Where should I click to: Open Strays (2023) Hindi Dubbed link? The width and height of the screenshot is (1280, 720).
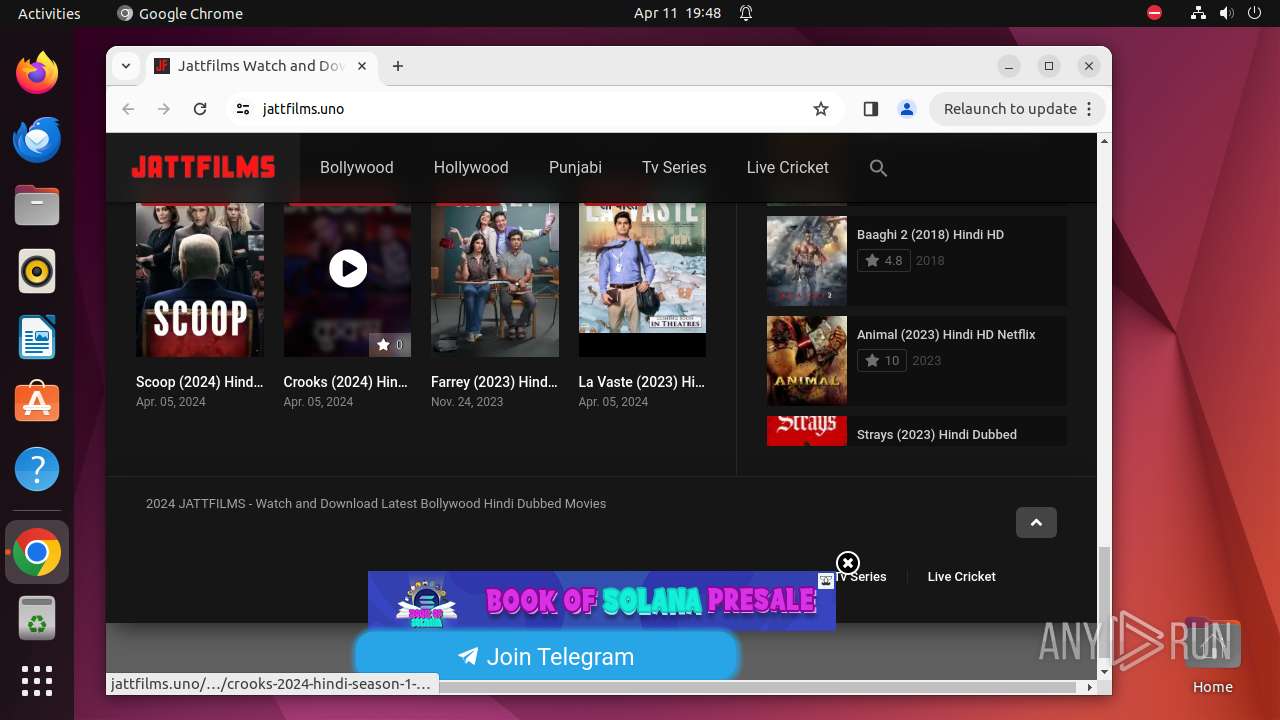tap(937, 434)
